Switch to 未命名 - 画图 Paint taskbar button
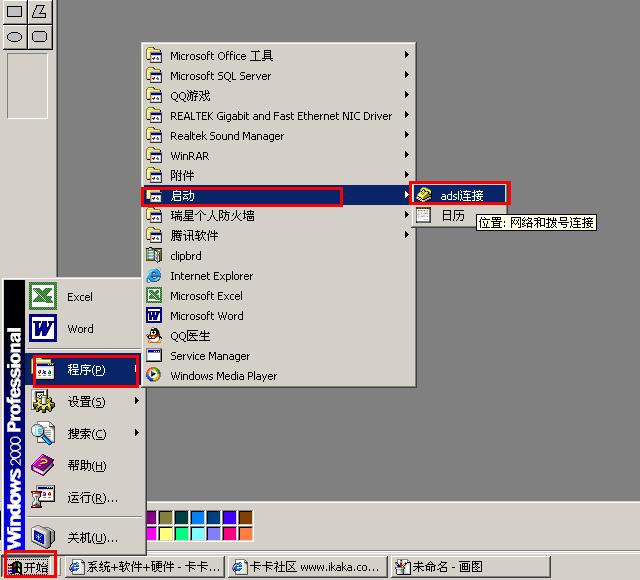The width and height of the screenshot is (640, 580). coord(470,567)
